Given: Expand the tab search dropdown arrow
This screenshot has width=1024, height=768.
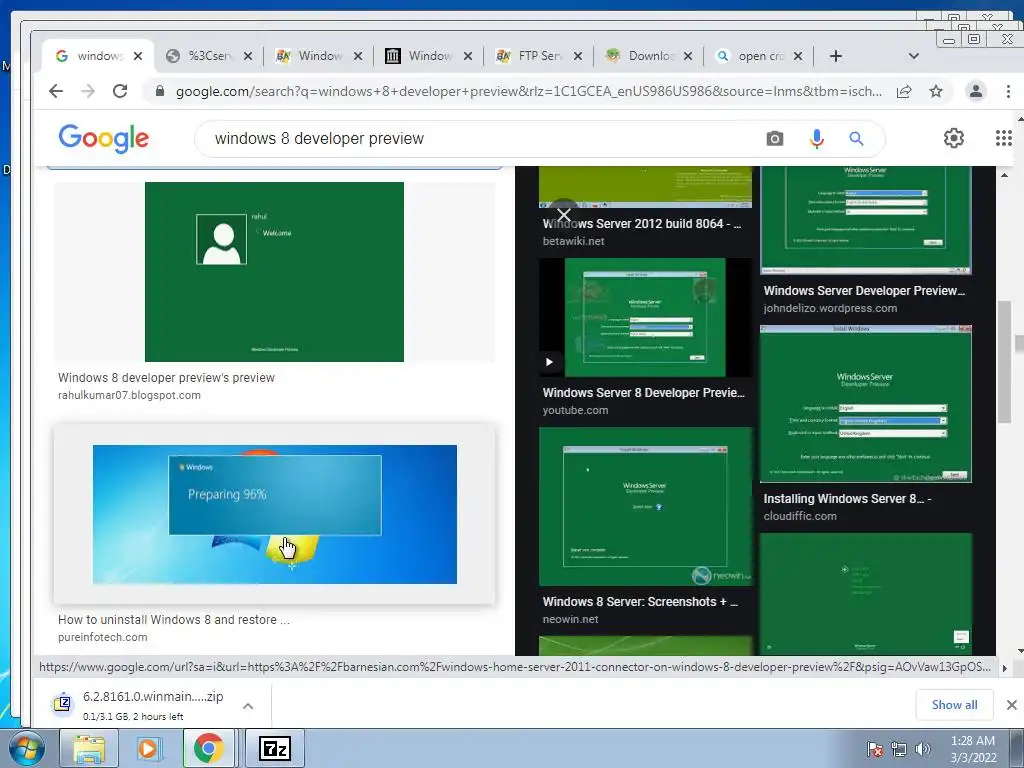Looking at the screenshot, I should pyautogui.click(x=914, y=56).
